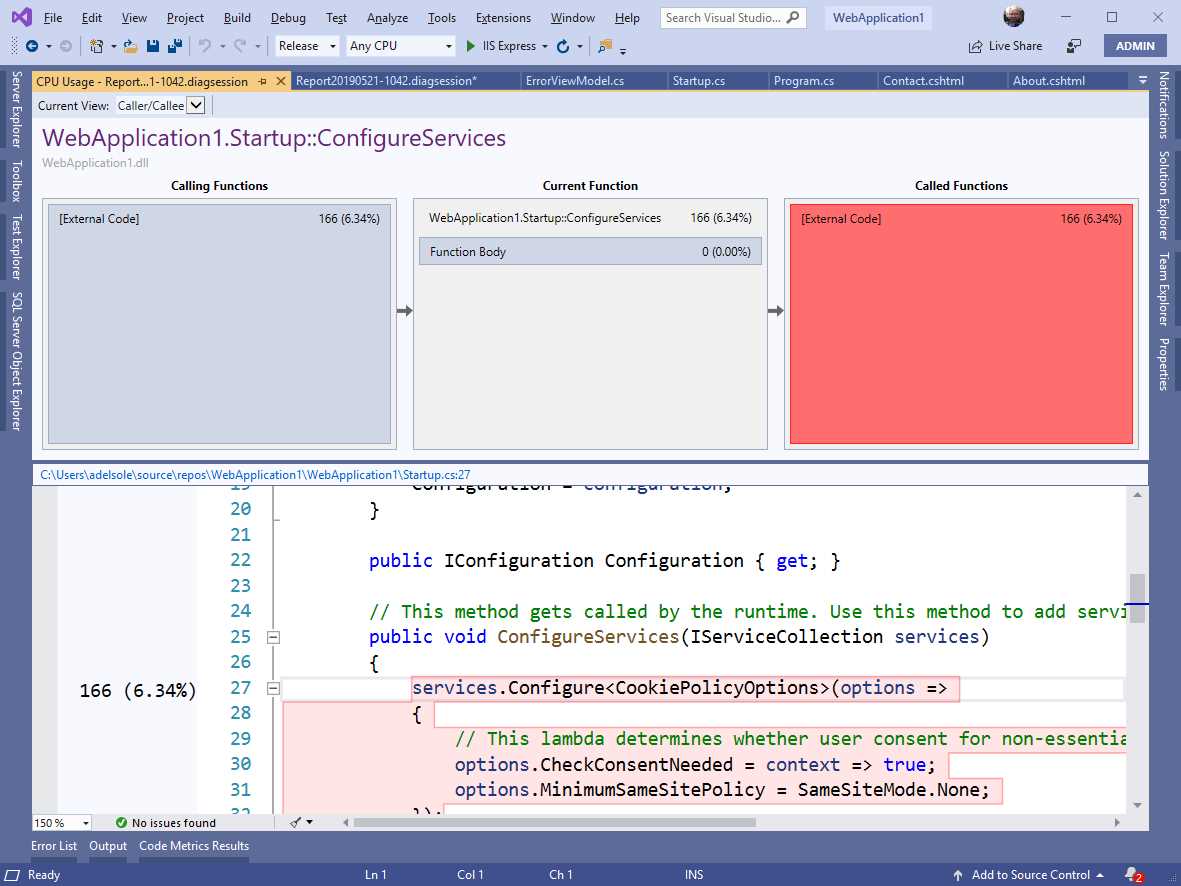Open the Any CPU platform dropdown
Viewport: 1181px width, 886px height.
click(x=448, y=45)
